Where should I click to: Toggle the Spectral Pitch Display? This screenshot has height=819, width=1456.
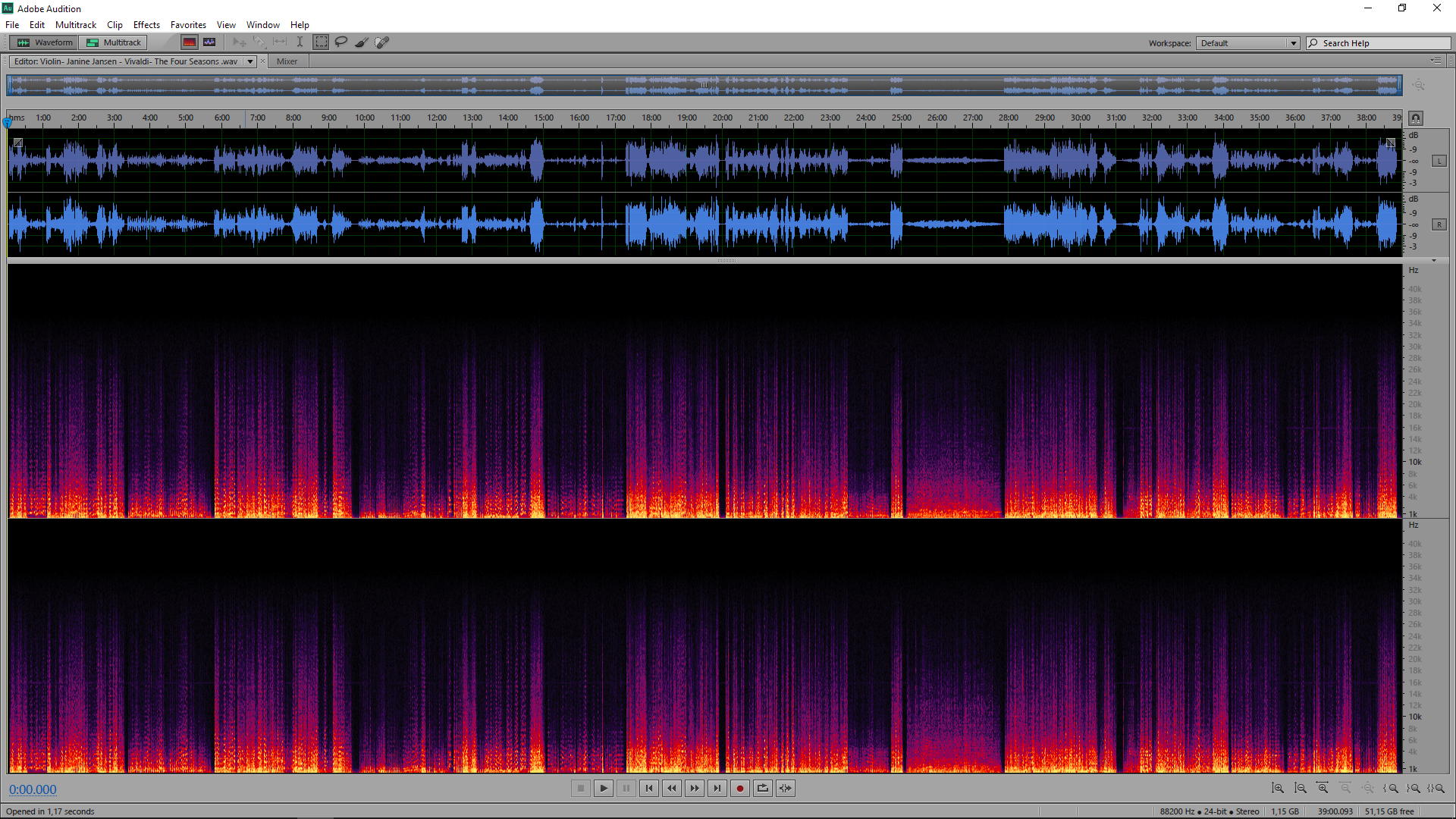[209, 42]
